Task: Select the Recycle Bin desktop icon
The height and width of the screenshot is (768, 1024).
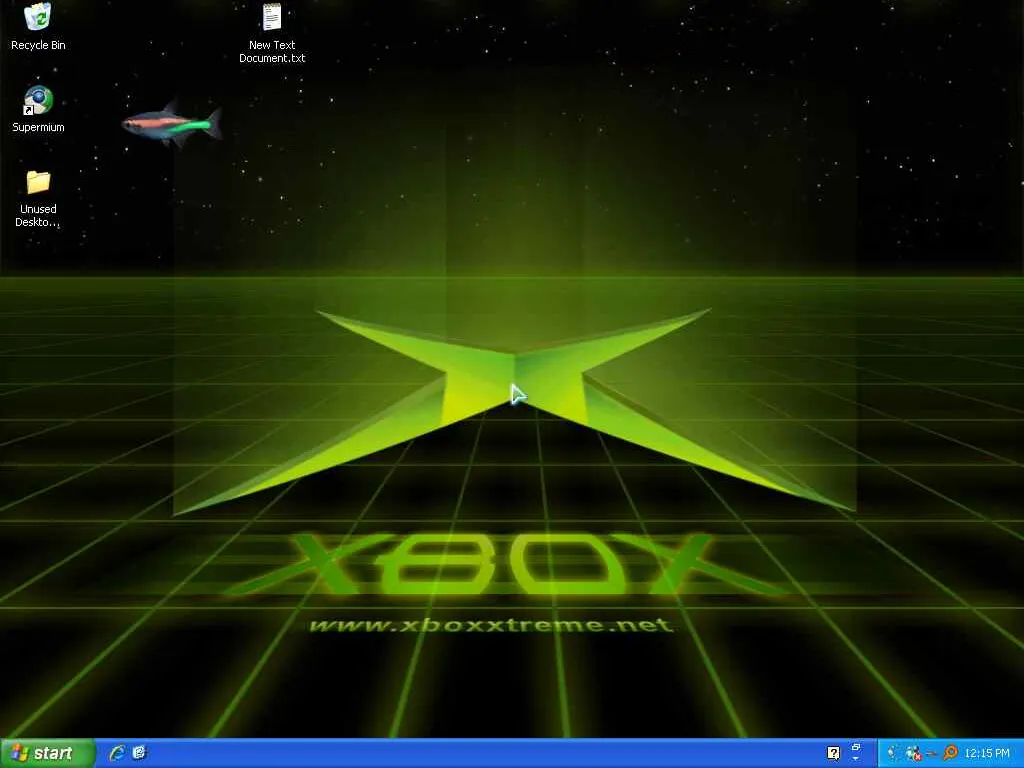Action: click(x=38, y=26)
